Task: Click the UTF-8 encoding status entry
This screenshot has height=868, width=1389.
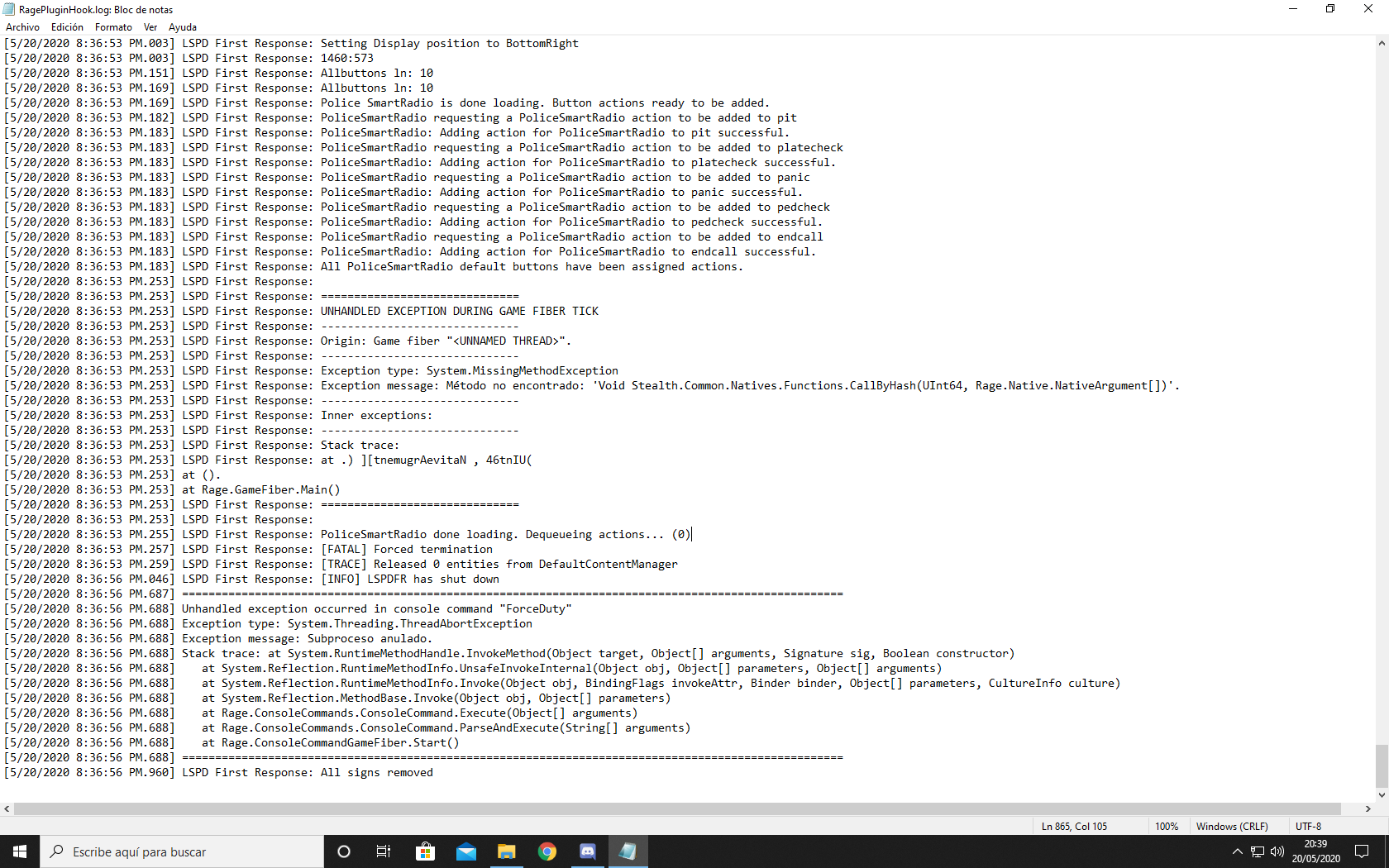Action: coord(1309,827)
